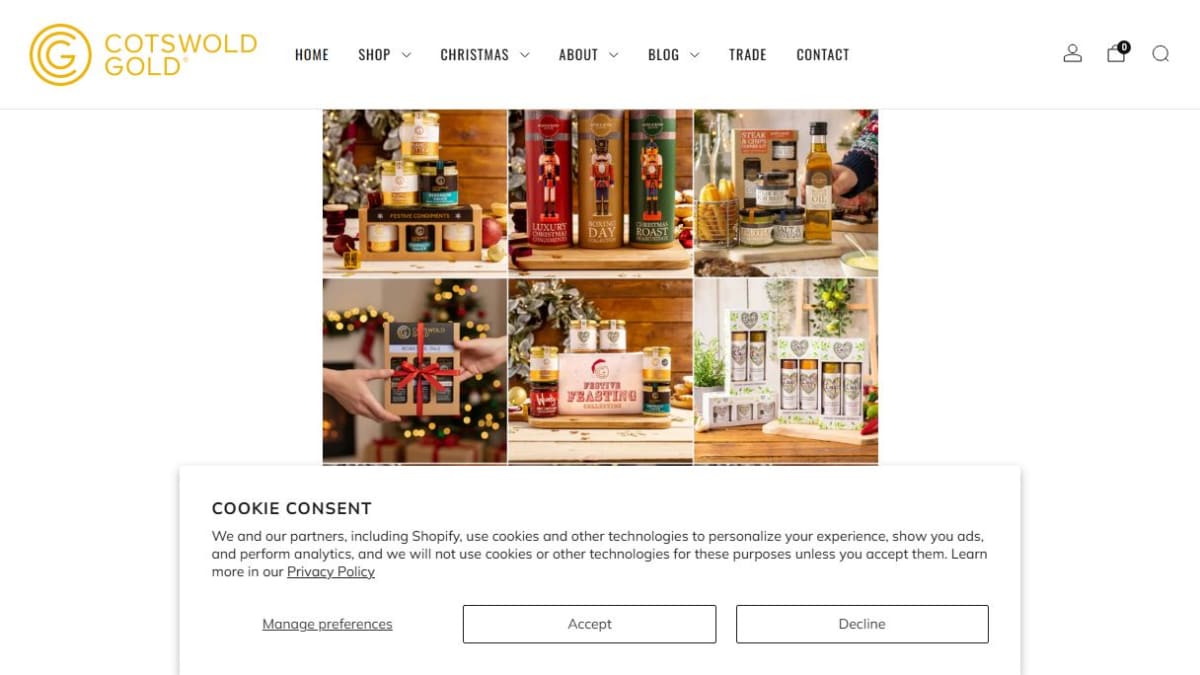The image size is (1200, 675).
Task: Expand the Shop dropdown menu
Action: tap(384, 55)
